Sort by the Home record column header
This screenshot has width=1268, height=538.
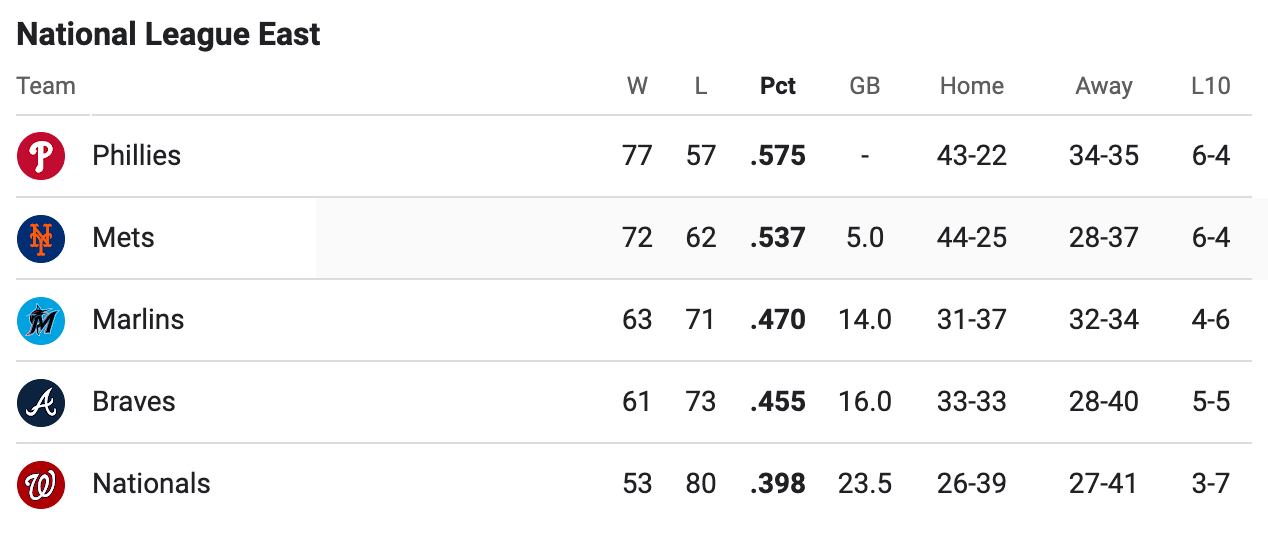(972, 86)
